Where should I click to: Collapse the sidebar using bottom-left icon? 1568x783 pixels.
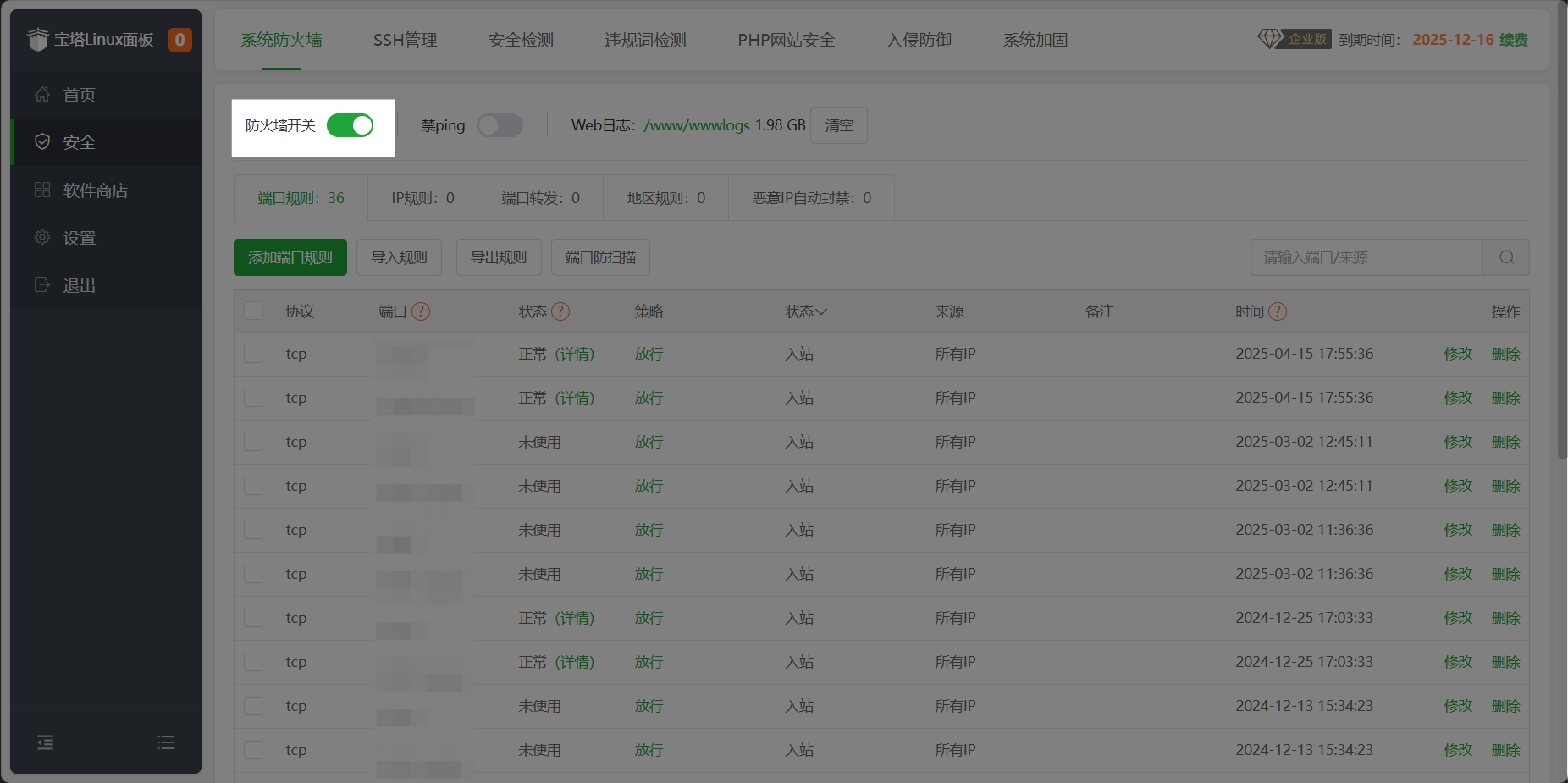[46, 742]
